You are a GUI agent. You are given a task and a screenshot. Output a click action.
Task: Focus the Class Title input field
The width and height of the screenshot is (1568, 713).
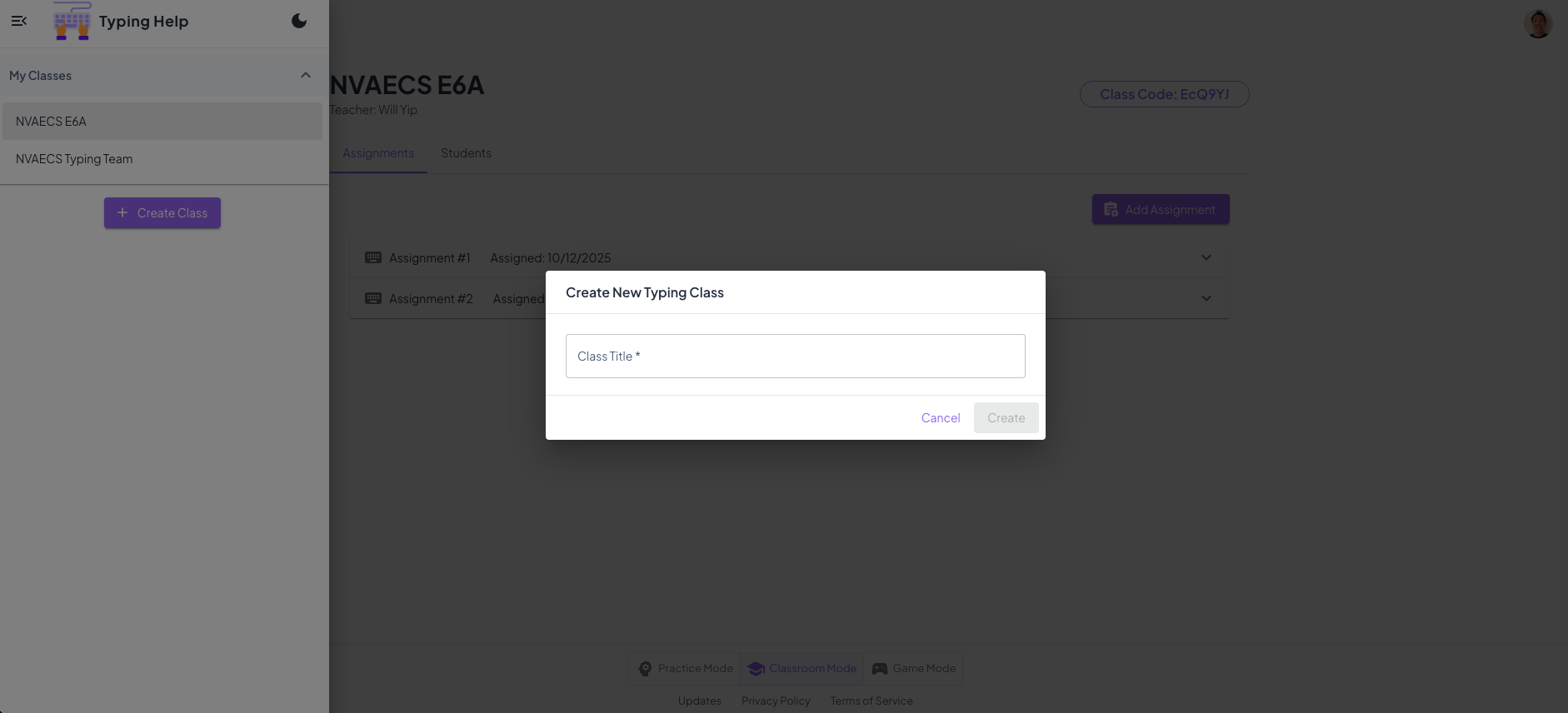795,356
